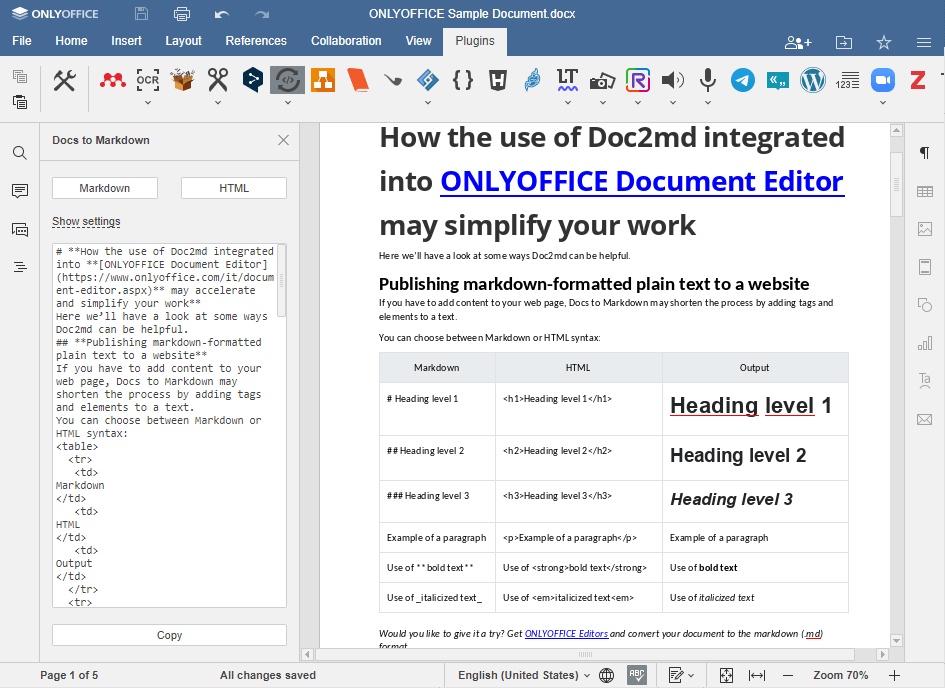
Task: Expand the dropdown under Zoom plugin
Action: [882, 103]
